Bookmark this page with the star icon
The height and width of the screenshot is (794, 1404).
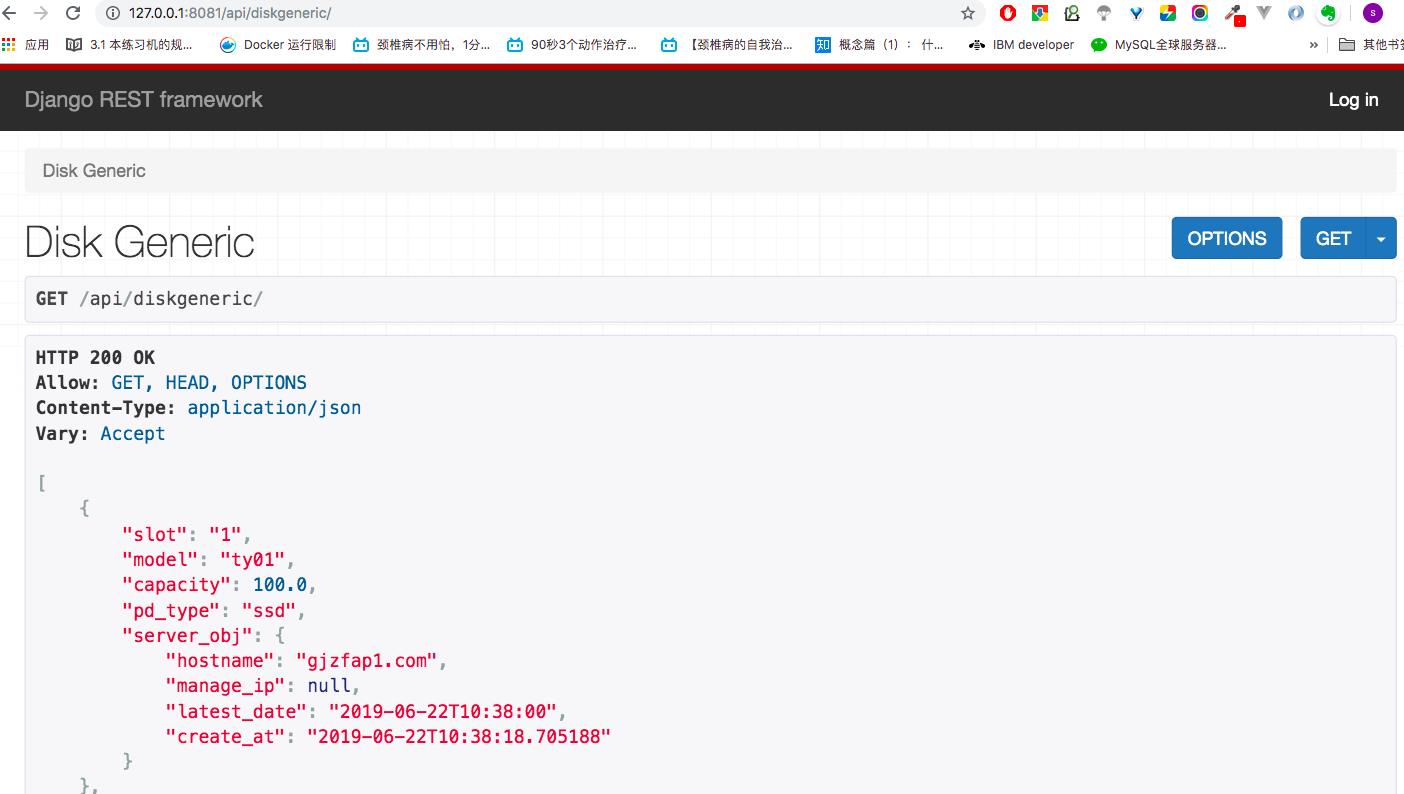pyautogui.click(x=967, y=13)
